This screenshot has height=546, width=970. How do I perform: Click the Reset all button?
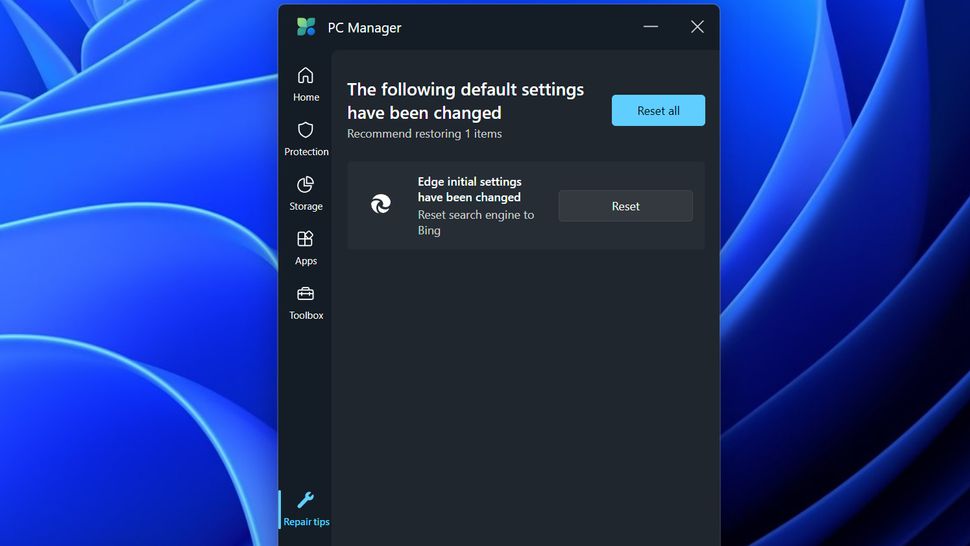[x=658, y=111]
